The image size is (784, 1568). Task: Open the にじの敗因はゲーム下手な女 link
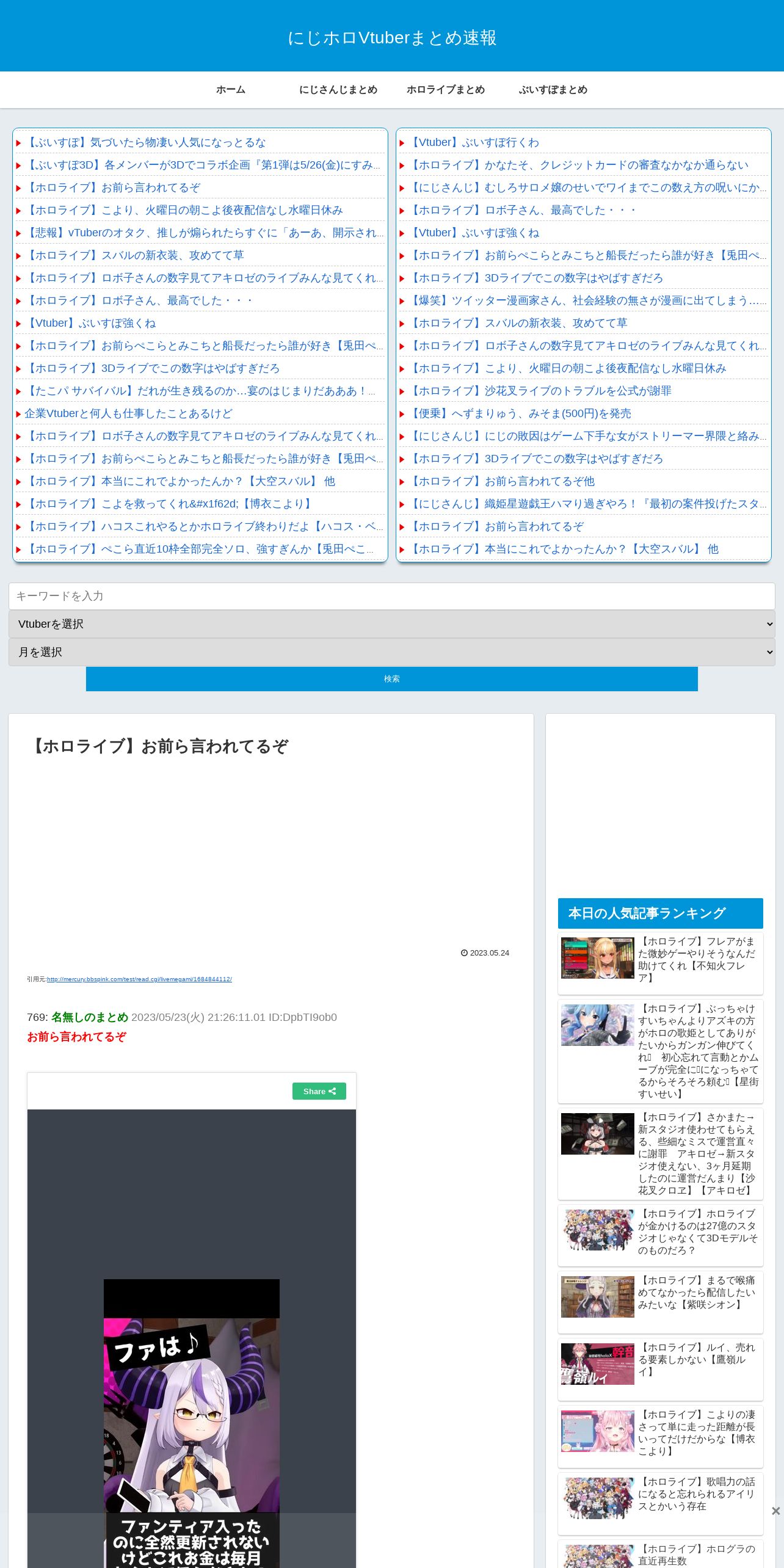587,436
